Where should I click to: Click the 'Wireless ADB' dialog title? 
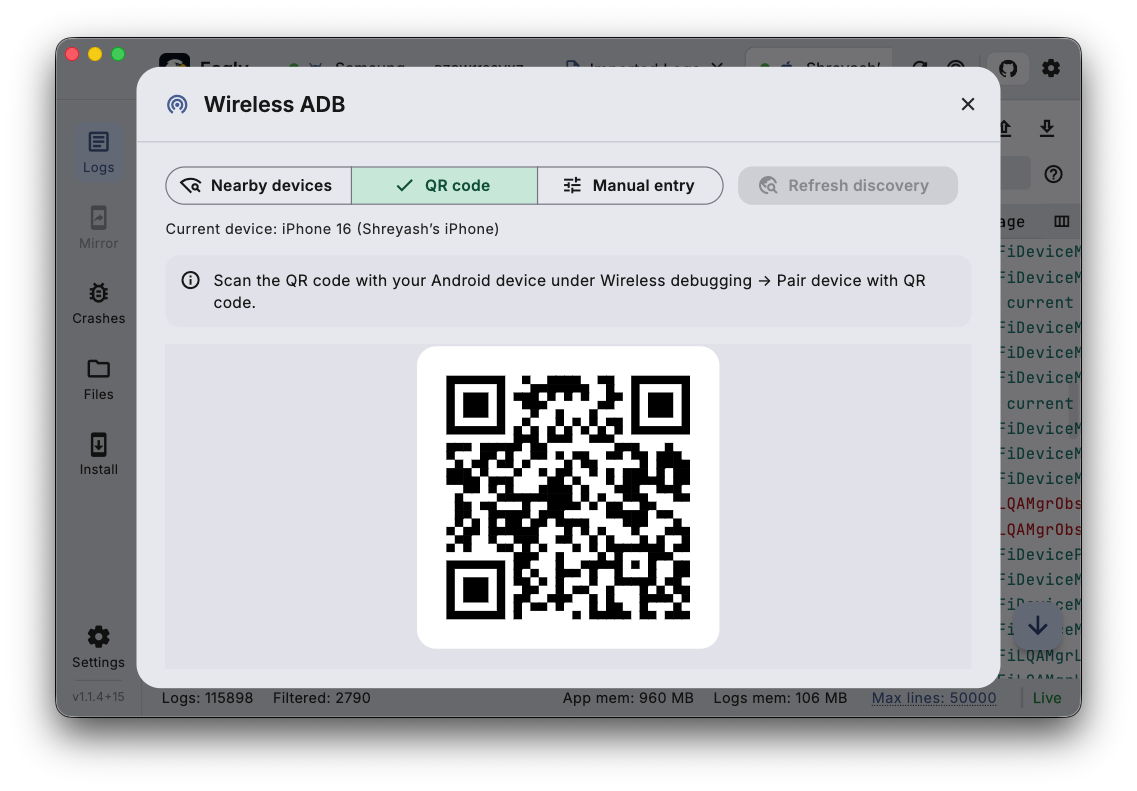tap(274, 104)
